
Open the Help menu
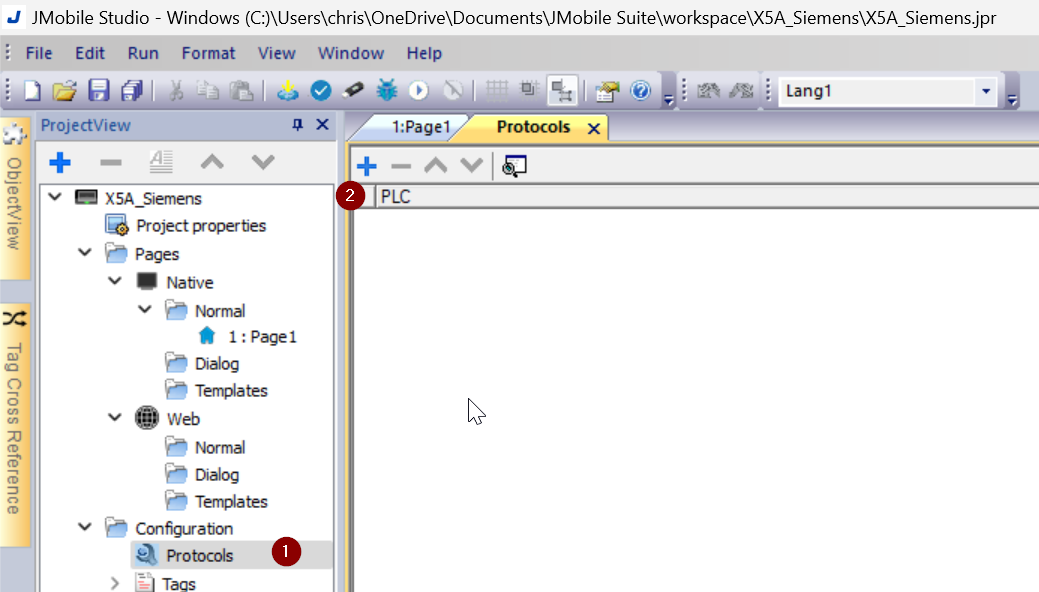(x=424, y=53)
